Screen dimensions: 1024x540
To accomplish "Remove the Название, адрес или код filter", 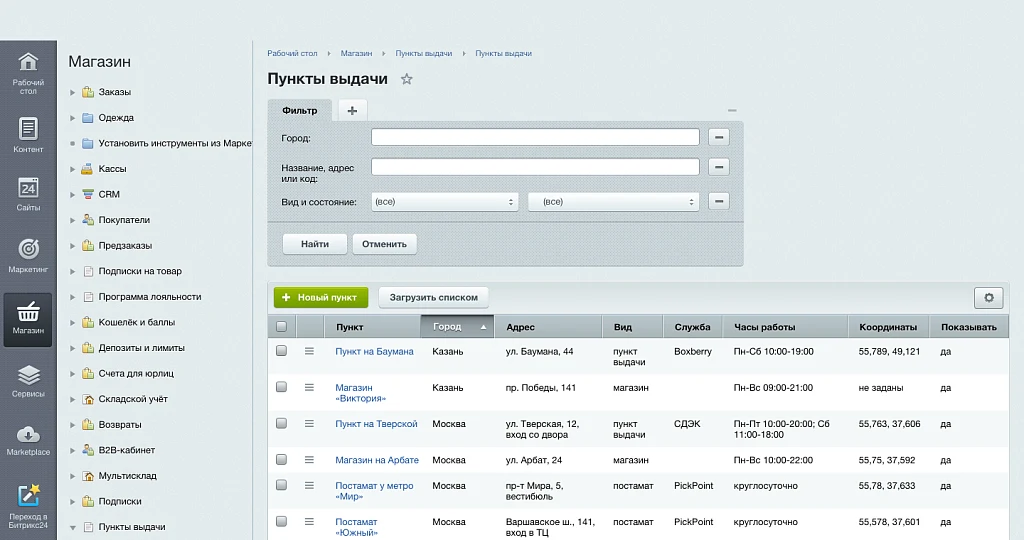I will tap(718, 167).
